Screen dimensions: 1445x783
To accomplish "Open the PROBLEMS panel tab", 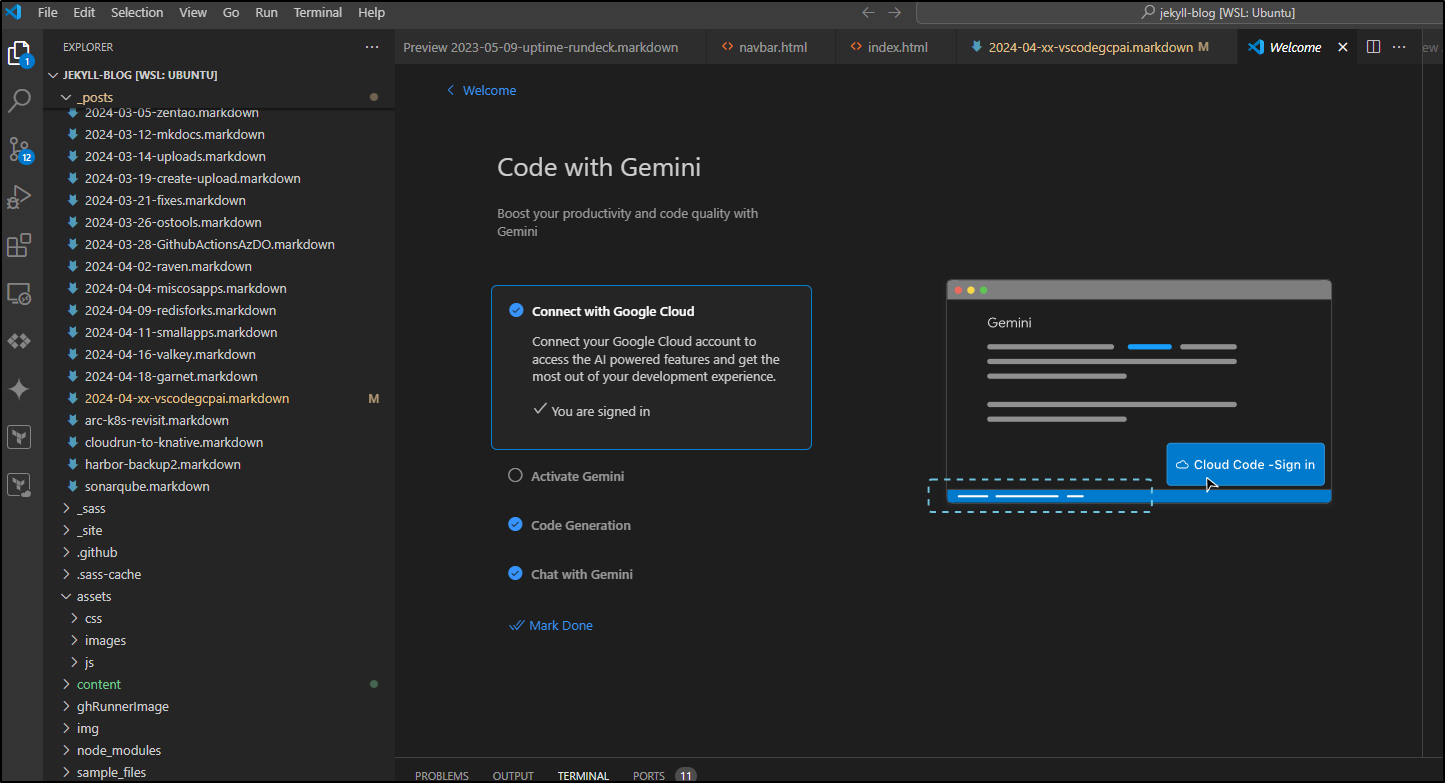I will coord(442,776).
